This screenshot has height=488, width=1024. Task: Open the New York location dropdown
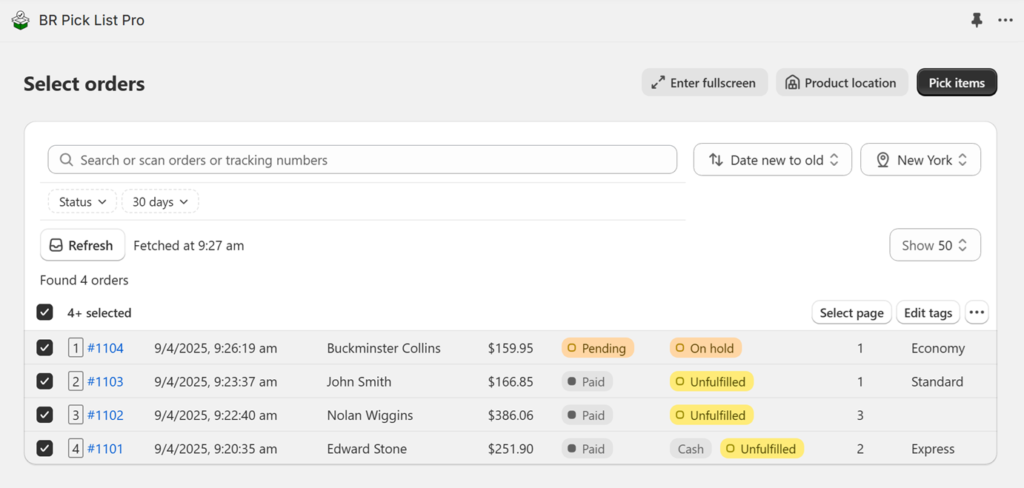pos(920,160)
